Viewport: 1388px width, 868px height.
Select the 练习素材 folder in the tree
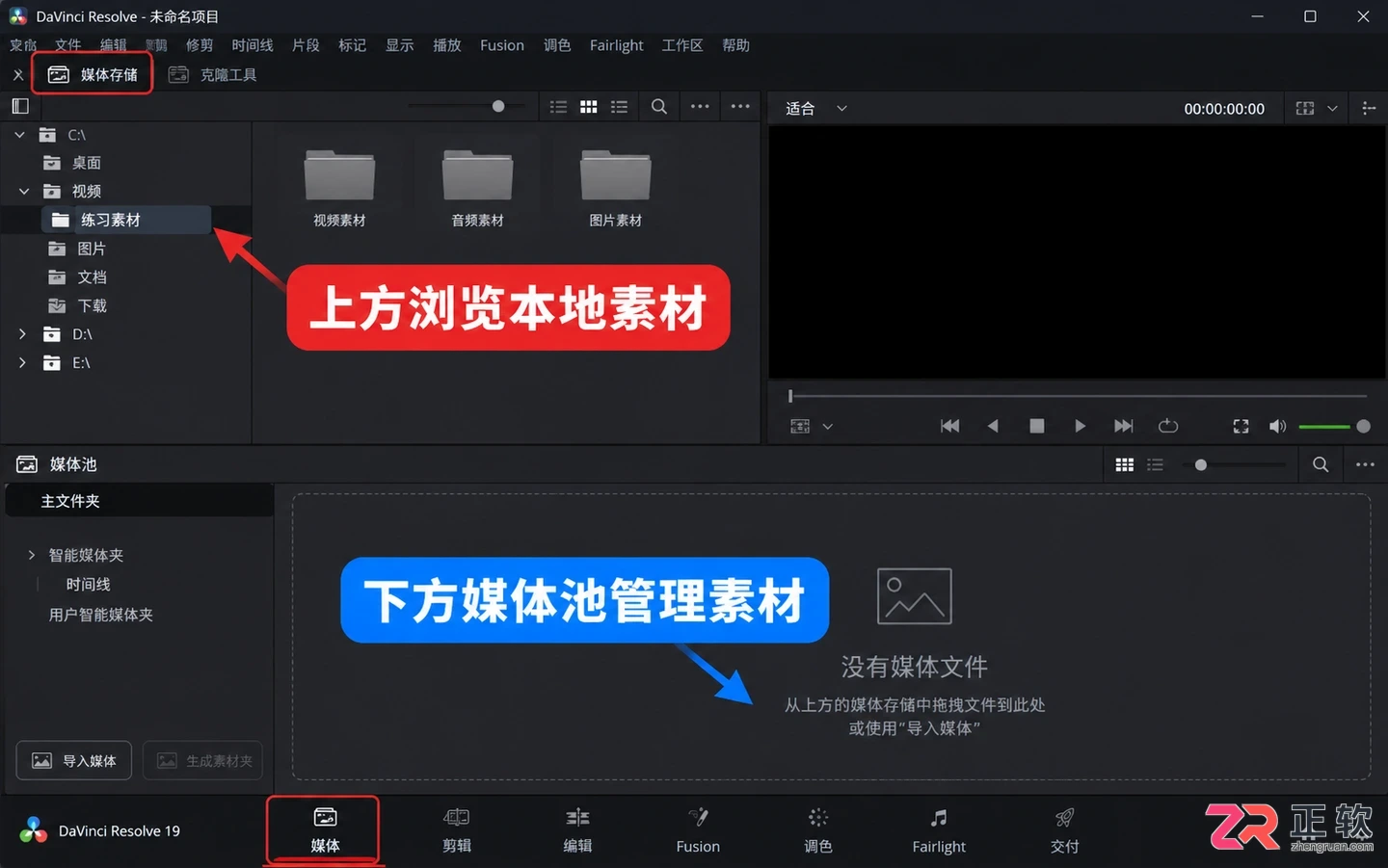(126, 220)
